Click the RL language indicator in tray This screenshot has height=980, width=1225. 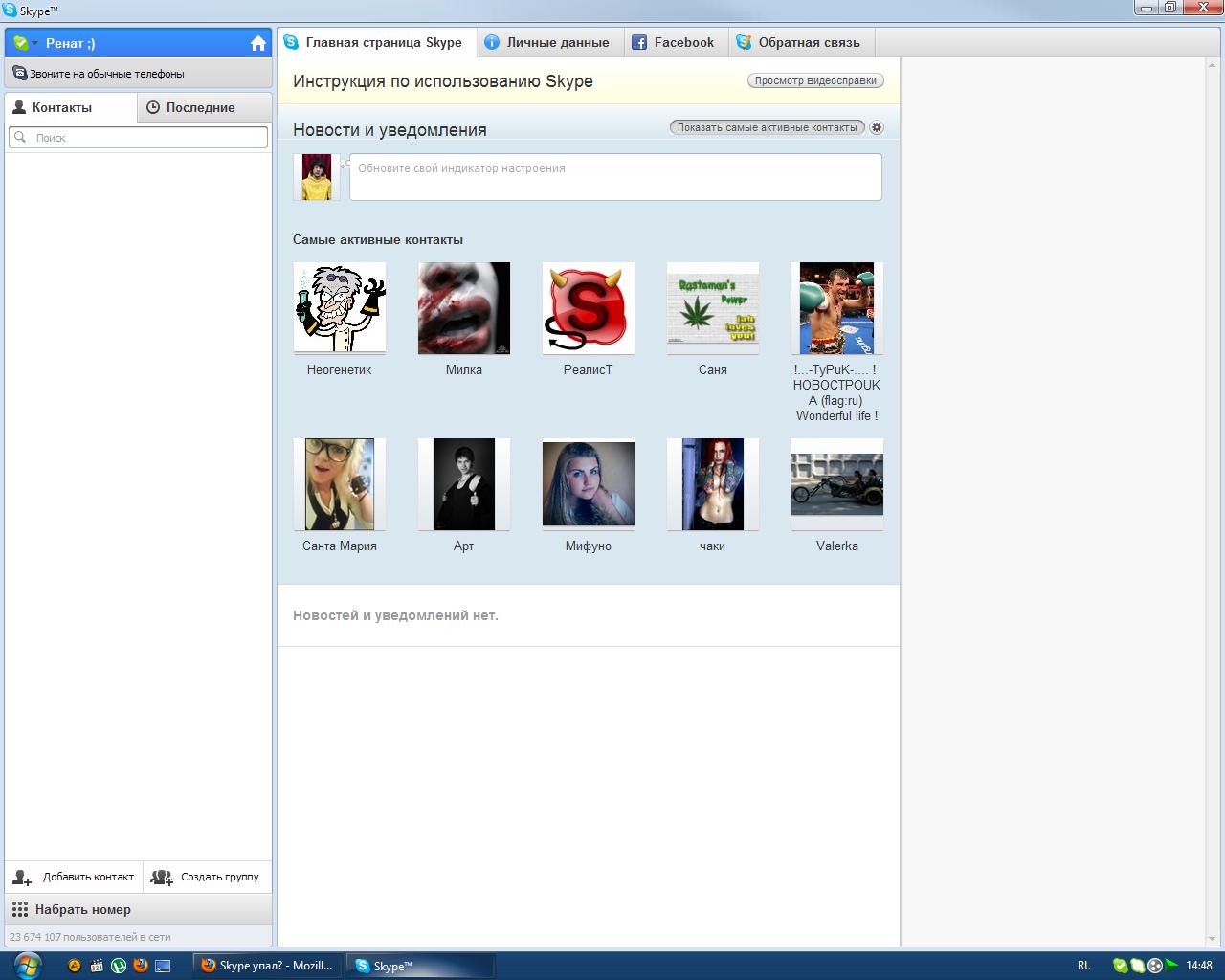[1083, 966]
